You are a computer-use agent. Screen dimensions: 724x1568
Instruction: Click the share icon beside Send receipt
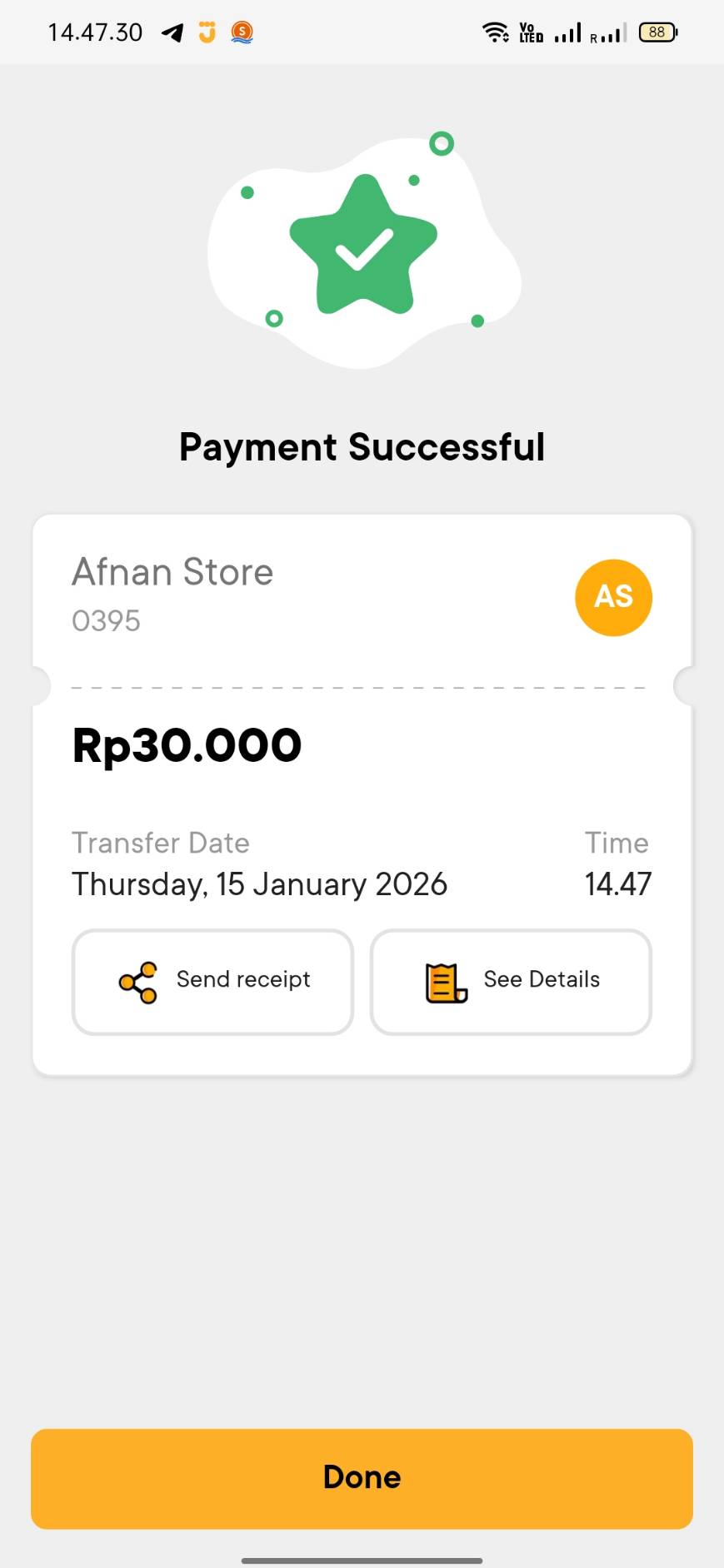coord(138,982)
